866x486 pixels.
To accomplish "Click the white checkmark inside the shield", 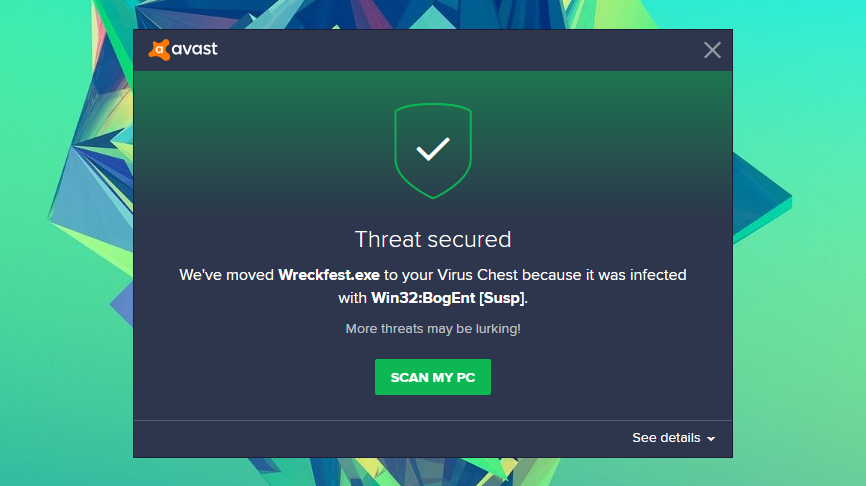I will [433, 149].
